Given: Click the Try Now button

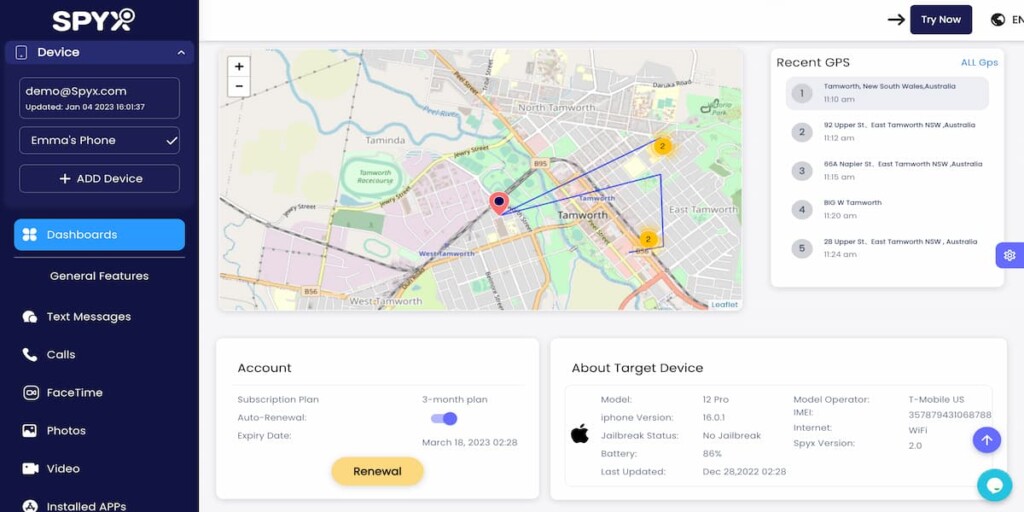Looking at the screenshot, I should pos(940,20).
